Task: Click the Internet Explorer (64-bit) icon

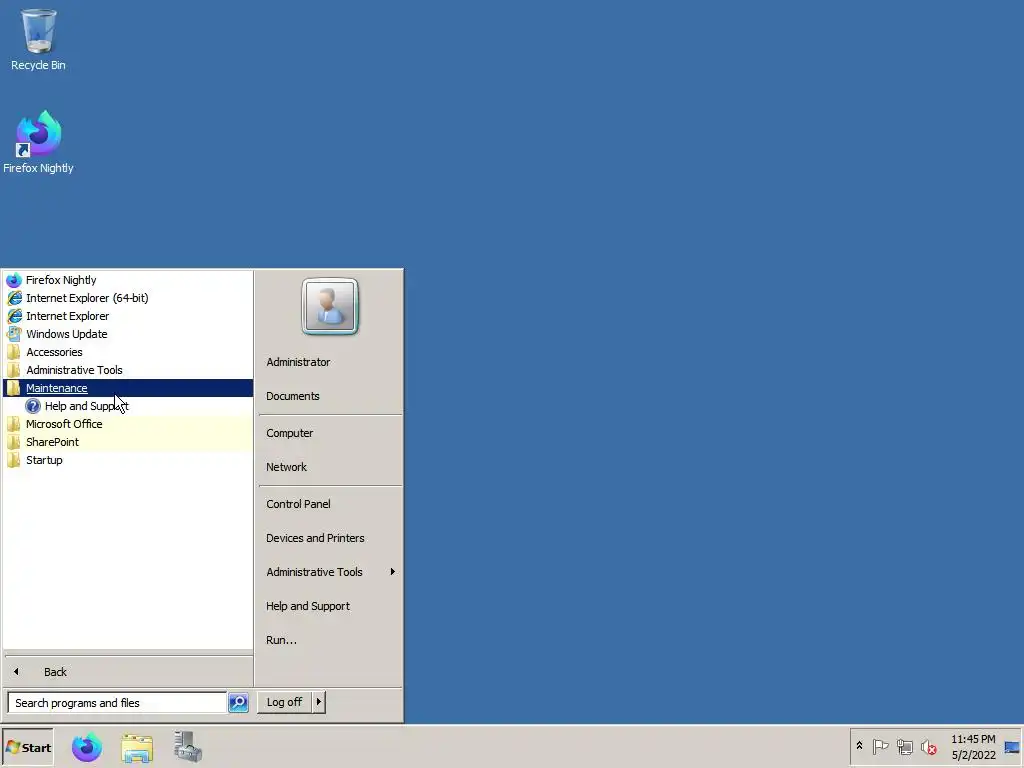Action: tap(14, 298)
